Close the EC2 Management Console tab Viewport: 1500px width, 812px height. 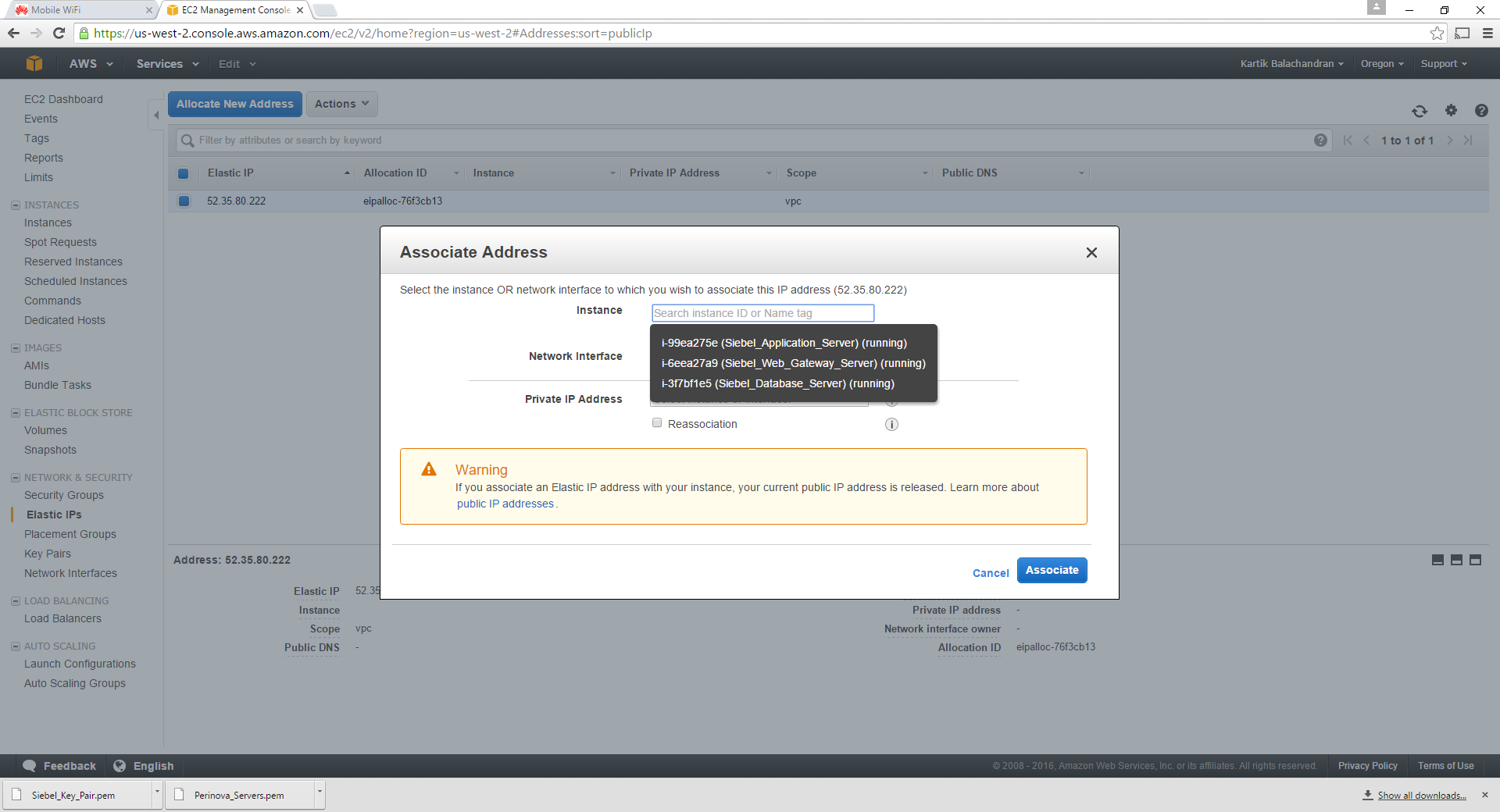point(300,10)
